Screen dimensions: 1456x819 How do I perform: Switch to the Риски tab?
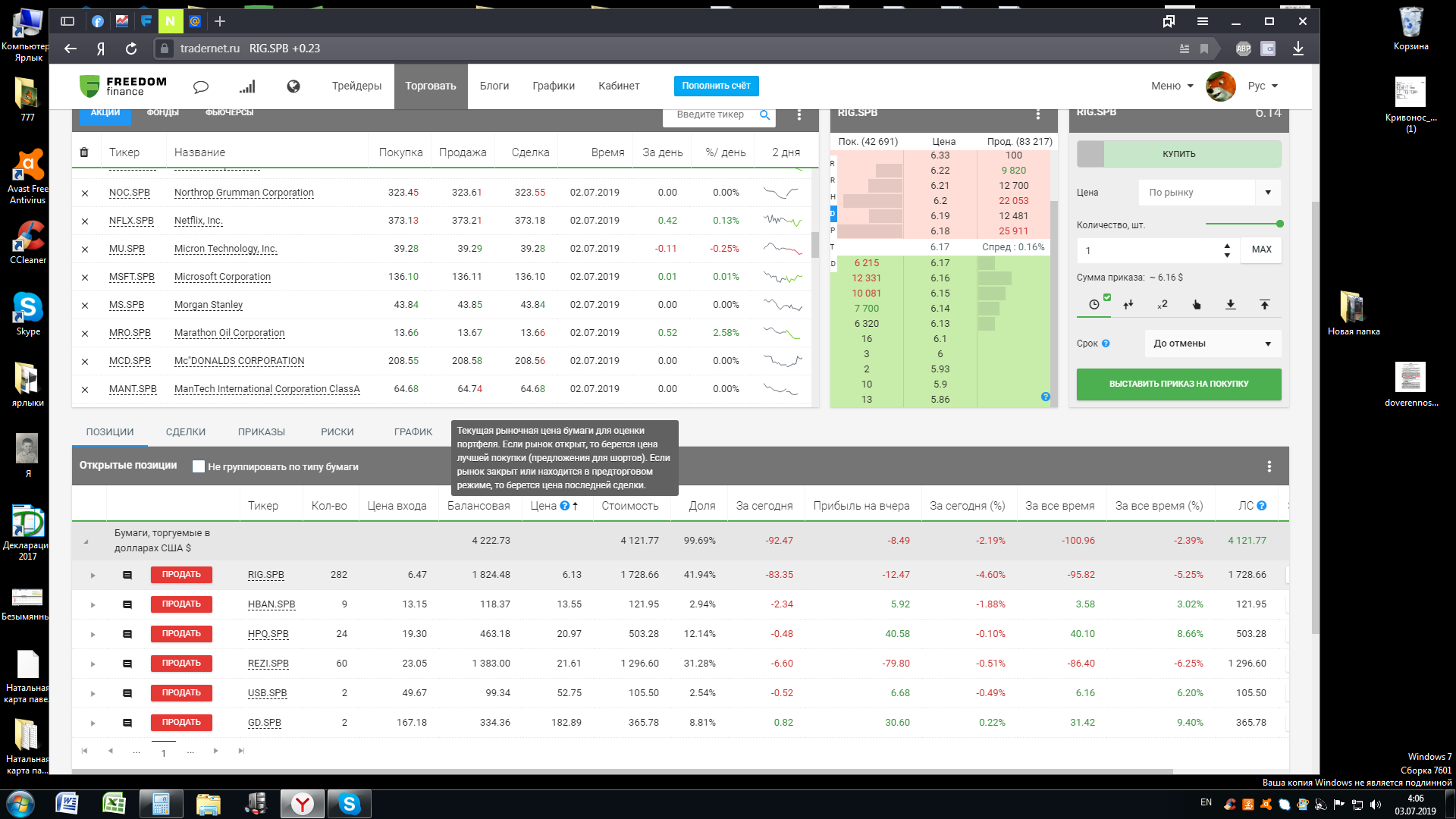pos(337,432)
